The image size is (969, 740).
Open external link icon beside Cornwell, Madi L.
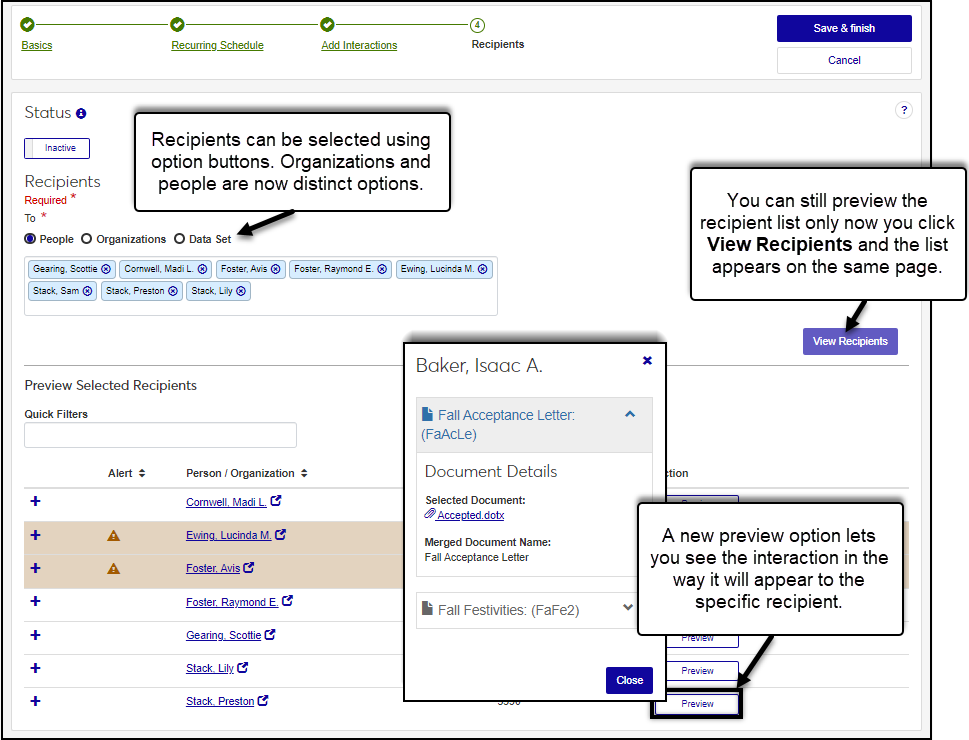(276, 501)
